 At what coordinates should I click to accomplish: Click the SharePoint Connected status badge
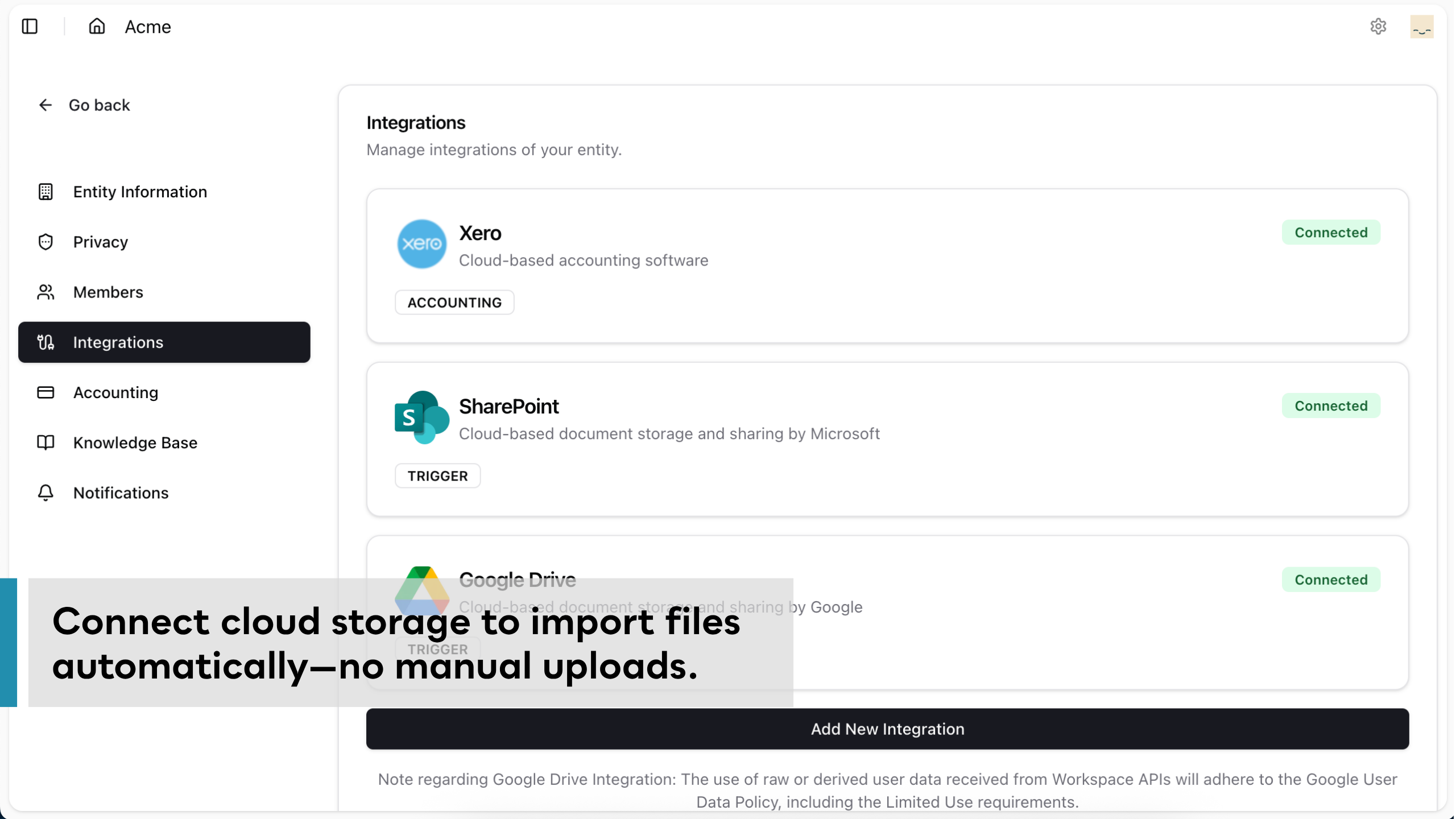click(x=1331, y=406)
